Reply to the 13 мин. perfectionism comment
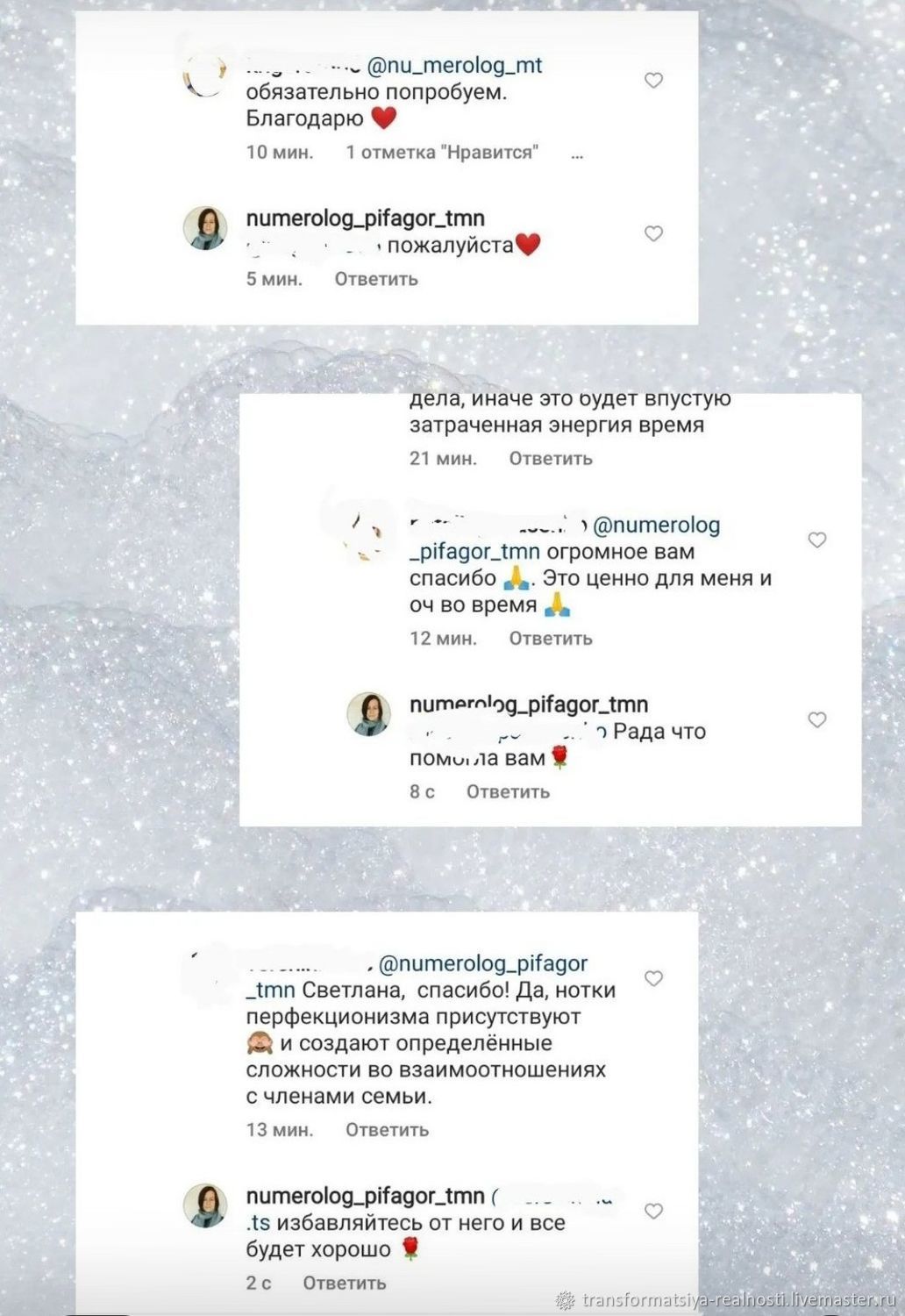This screenshot has height=1316, width=905. pyautogui.click(x=387, y=1130)
